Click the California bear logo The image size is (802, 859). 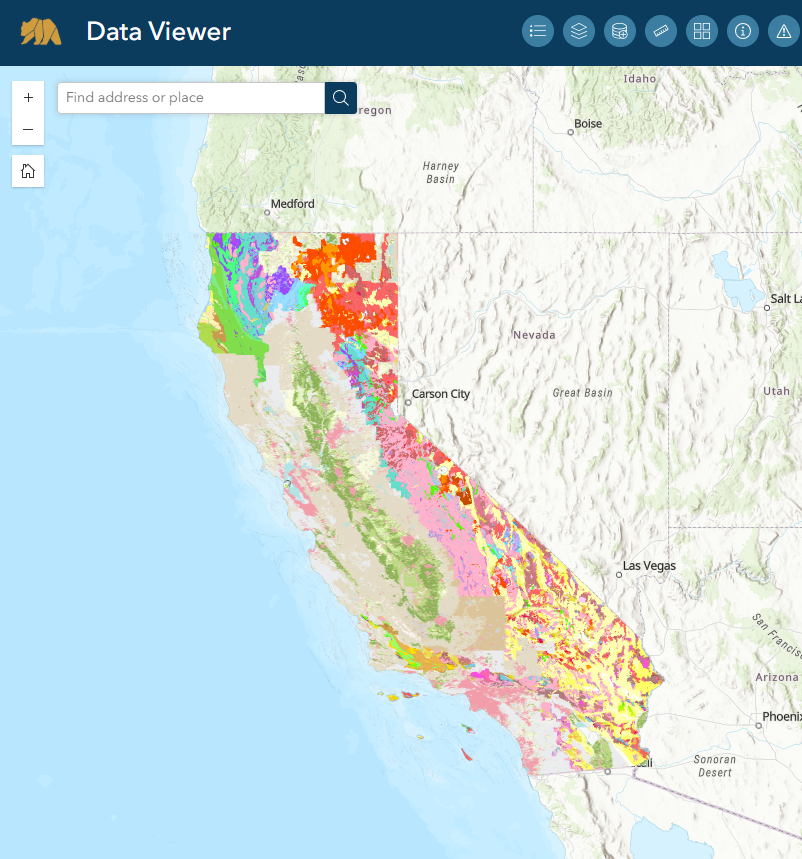click(41, 32)
